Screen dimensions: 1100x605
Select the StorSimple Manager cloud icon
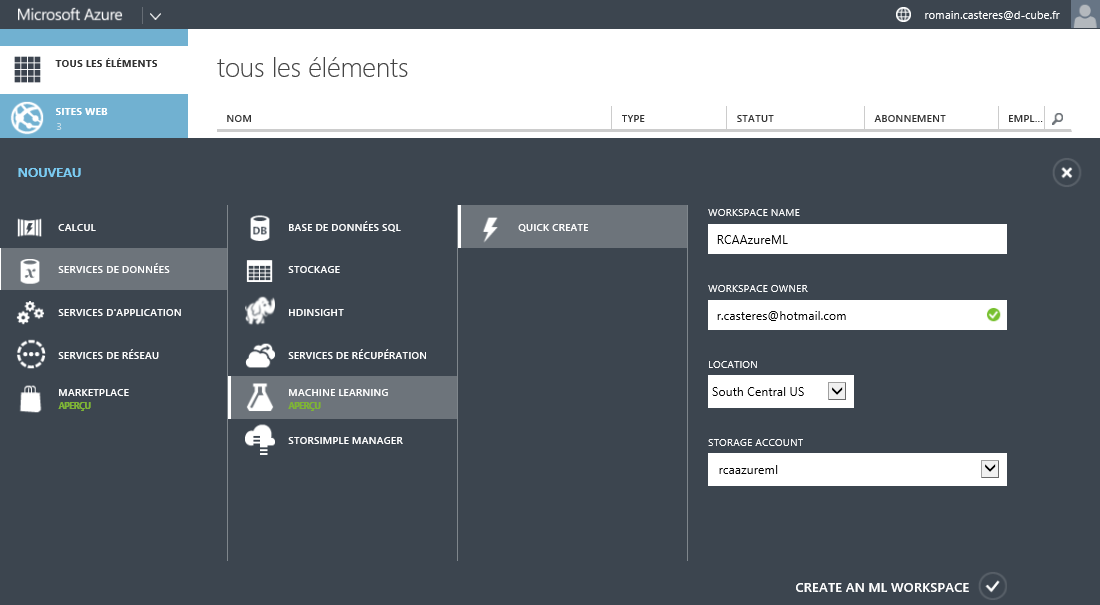[260, 440]
